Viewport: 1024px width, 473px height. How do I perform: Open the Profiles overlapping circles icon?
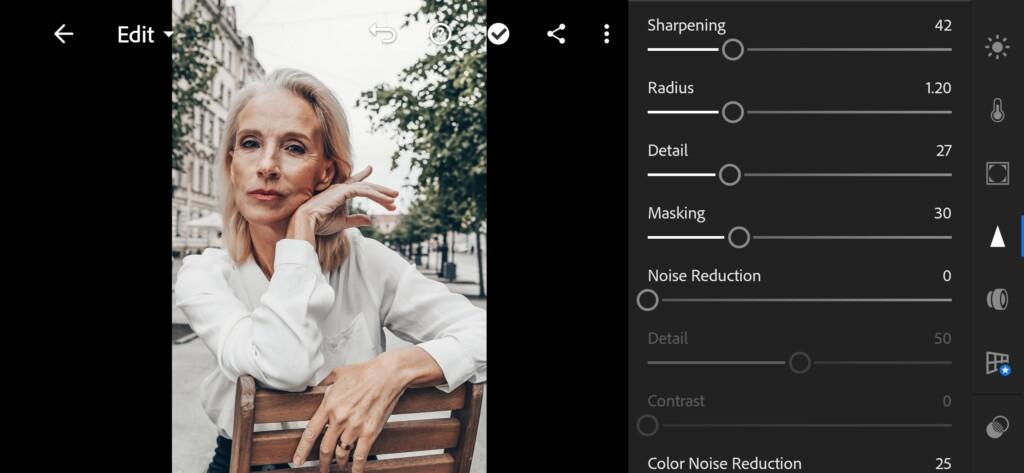click(997, 427)
